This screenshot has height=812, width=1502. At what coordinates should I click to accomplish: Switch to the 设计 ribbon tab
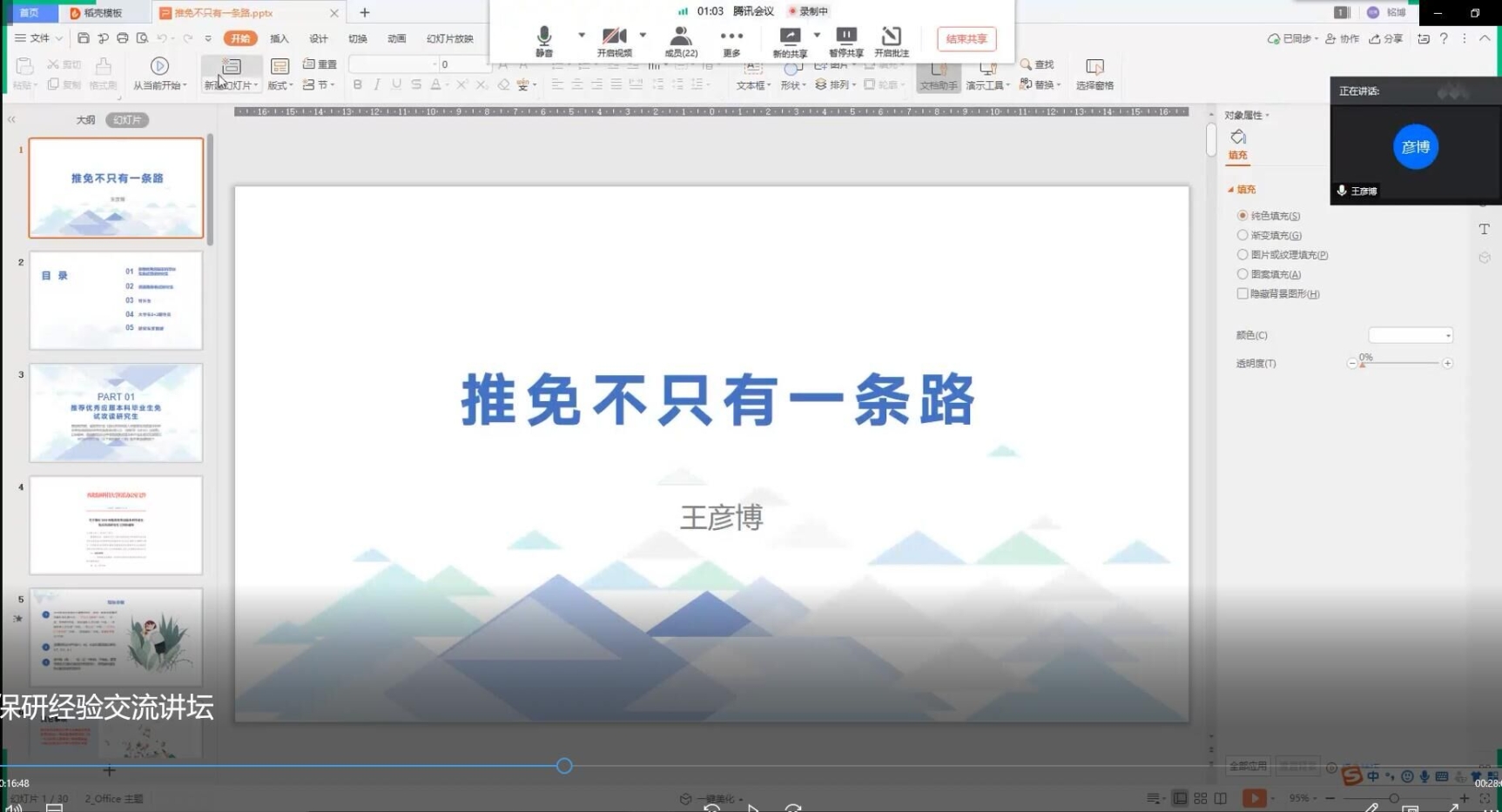pos(319,38)
